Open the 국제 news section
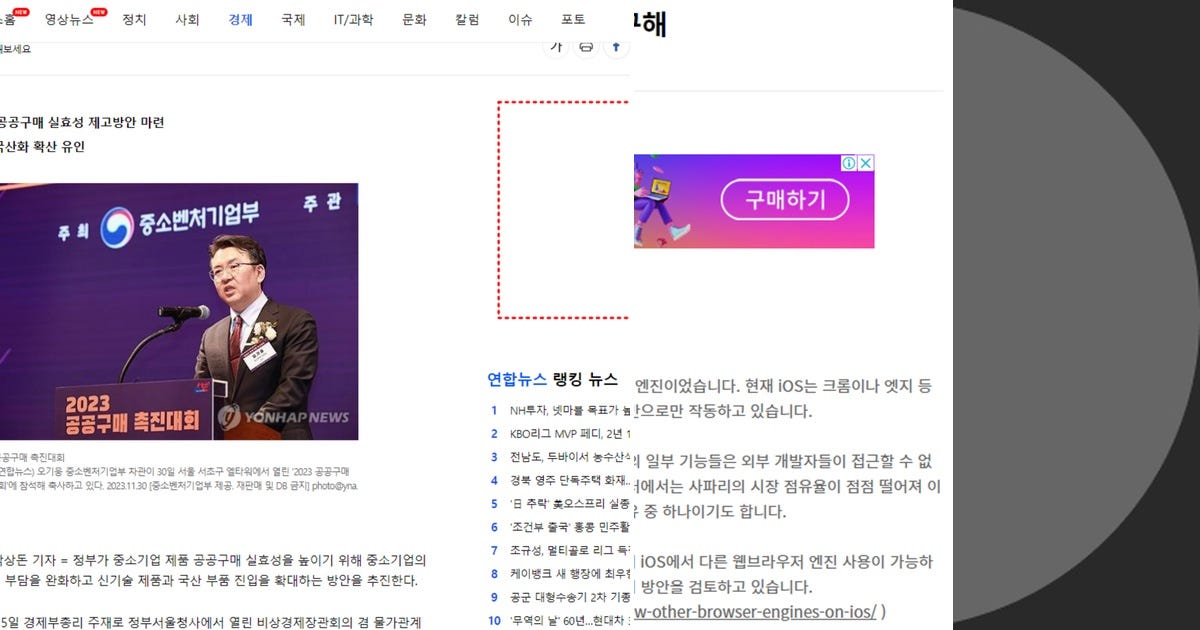The height and width of the screenshot is (630, 1200). (293, 20)
